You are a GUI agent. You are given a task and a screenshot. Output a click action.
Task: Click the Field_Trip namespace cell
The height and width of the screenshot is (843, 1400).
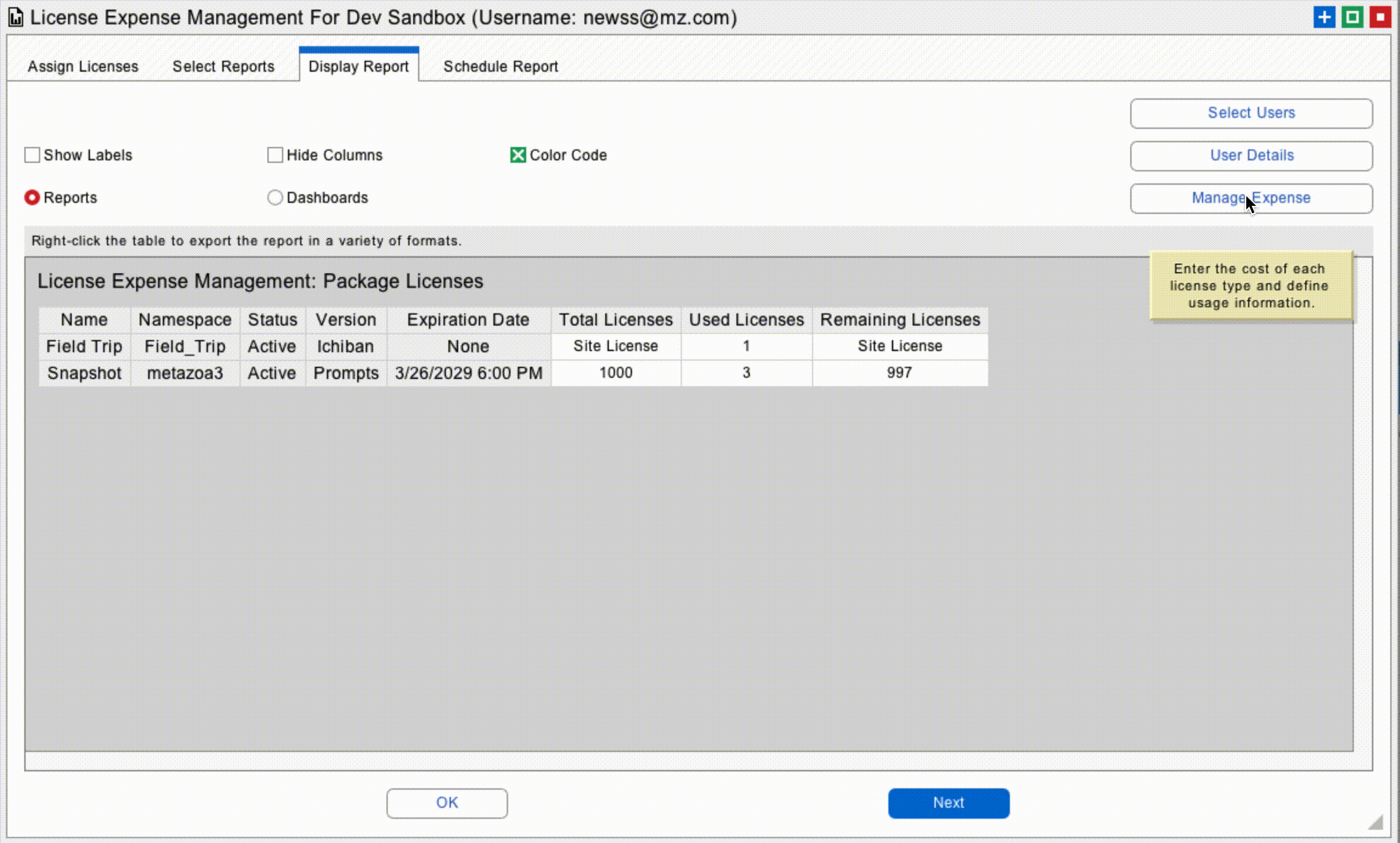tap(185, 346)
